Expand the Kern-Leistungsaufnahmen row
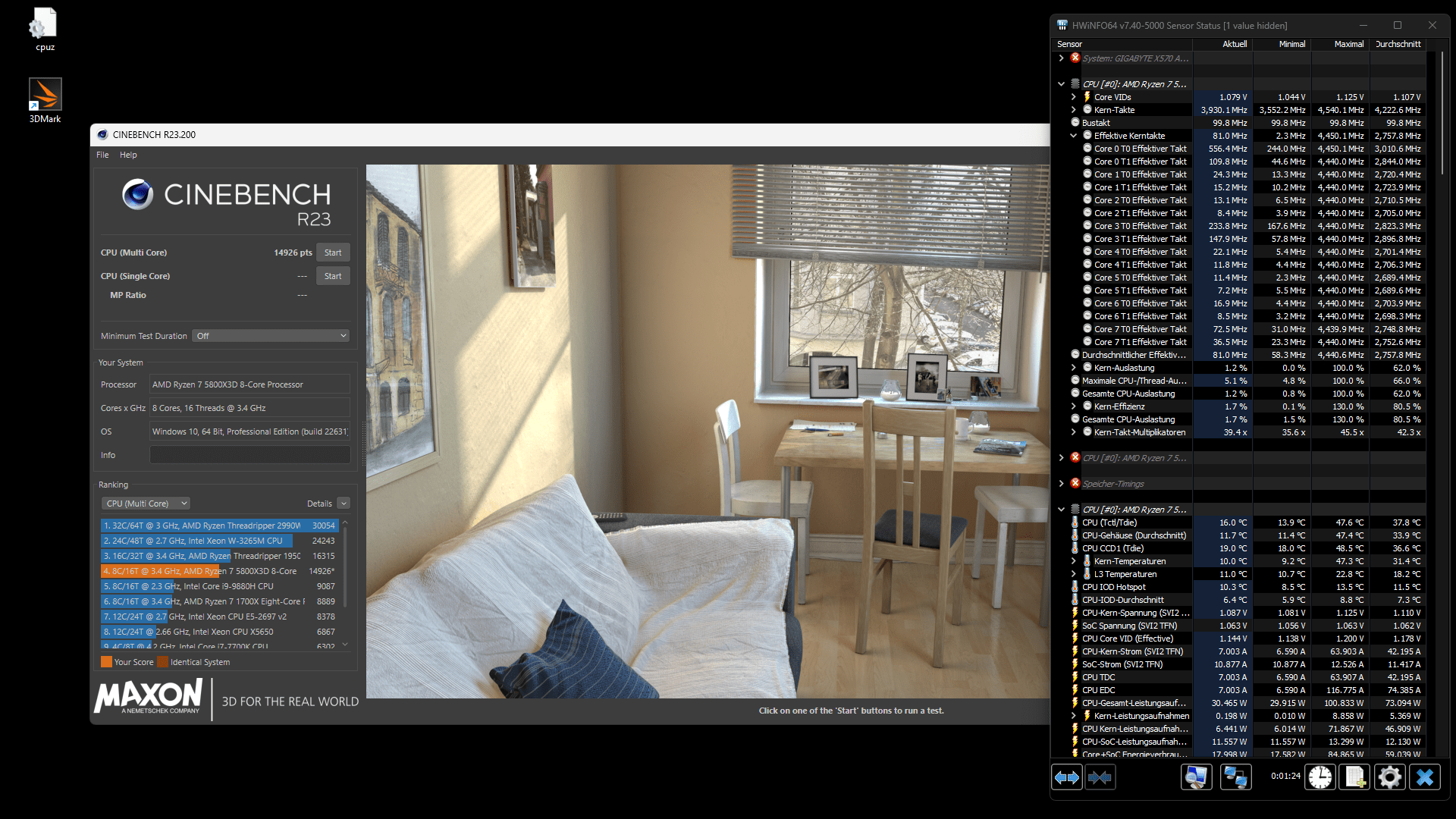Image resolution: width=1456 pixels, height=819 pixels. [x=1073, y=715]
